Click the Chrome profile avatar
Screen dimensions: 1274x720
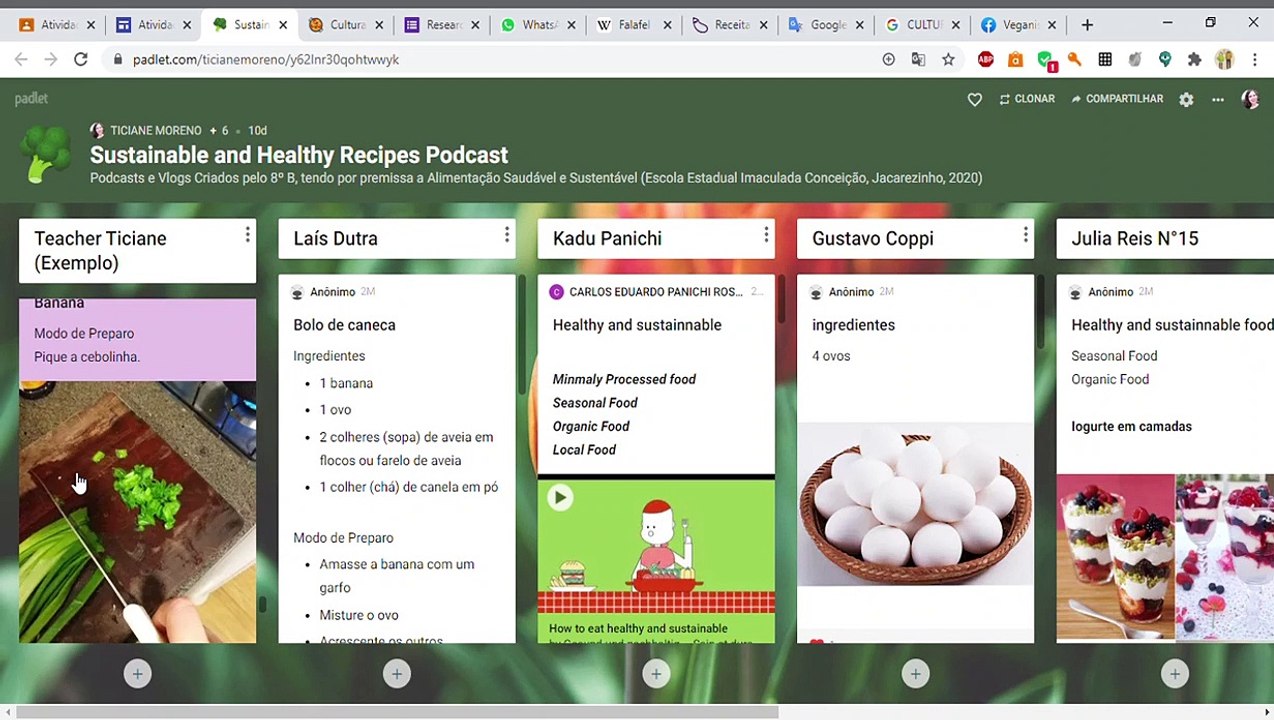click(1224, 60)
